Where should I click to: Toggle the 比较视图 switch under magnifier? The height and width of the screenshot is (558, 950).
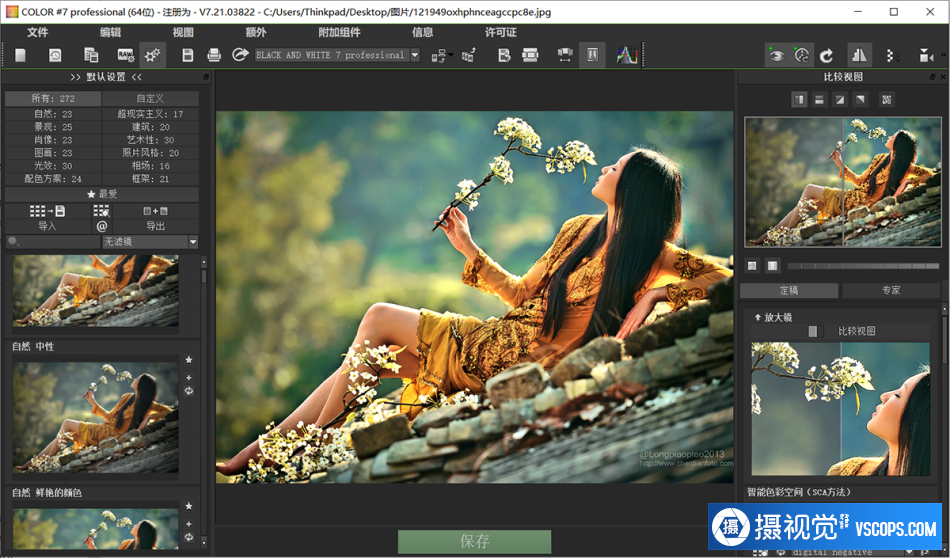click(x=815, y=331)
